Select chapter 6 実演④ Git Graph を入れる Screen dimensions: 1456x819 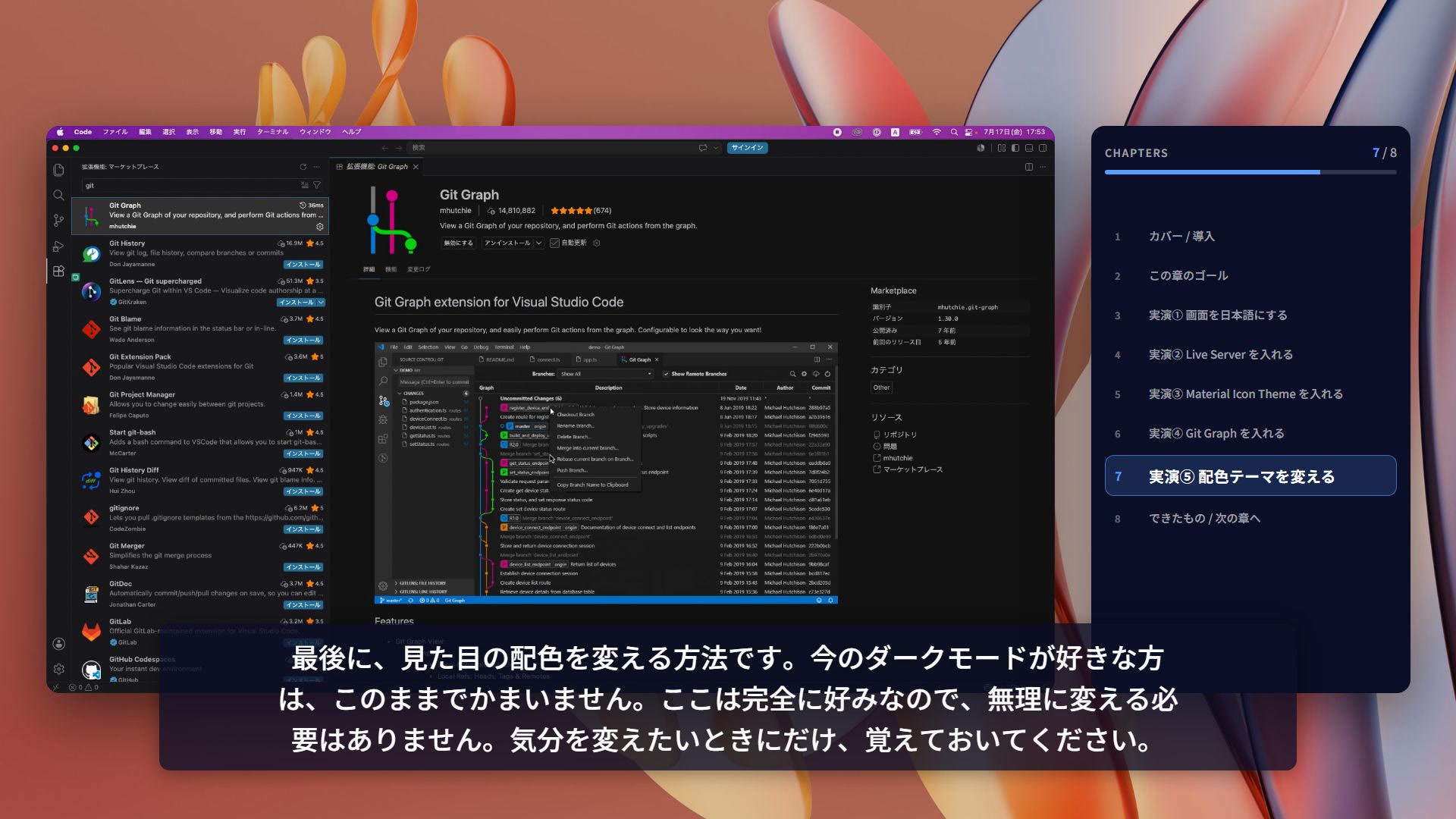1250,434
